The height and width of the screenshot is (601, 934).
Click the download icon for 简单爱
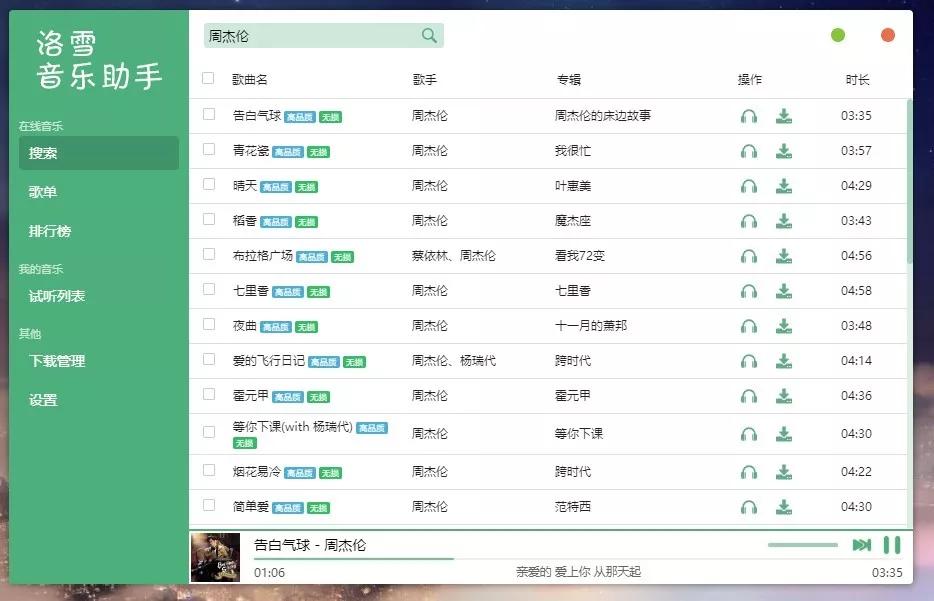785,507
